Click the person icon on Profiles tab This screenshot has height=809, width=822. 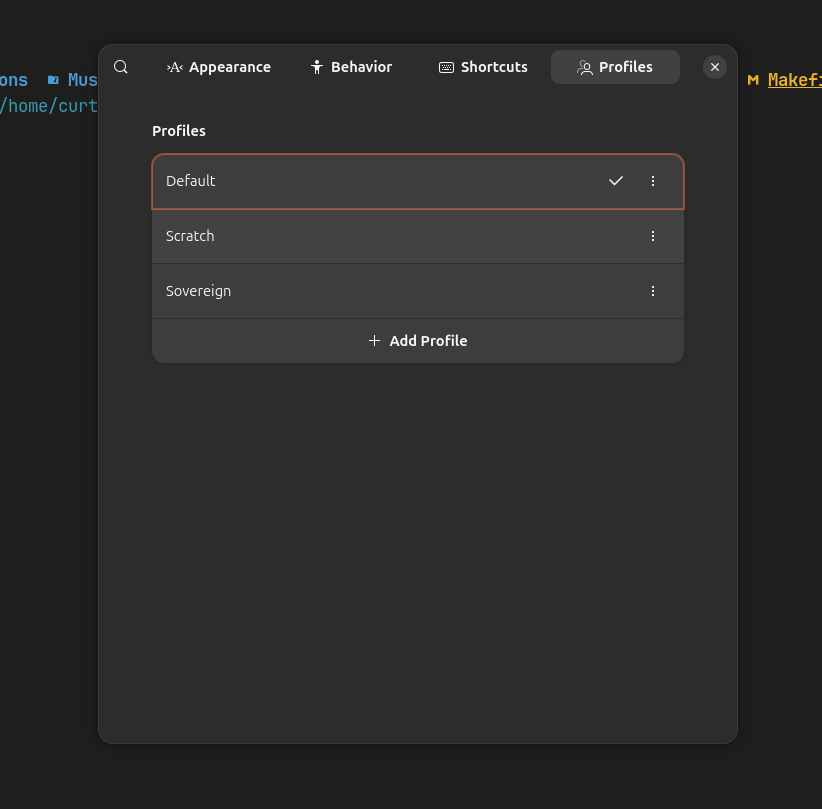585,67
